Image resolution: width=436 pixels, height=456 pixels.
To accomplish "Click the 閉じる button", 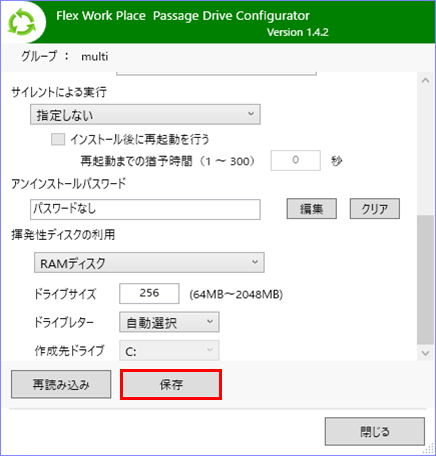I will pos(375,432).
